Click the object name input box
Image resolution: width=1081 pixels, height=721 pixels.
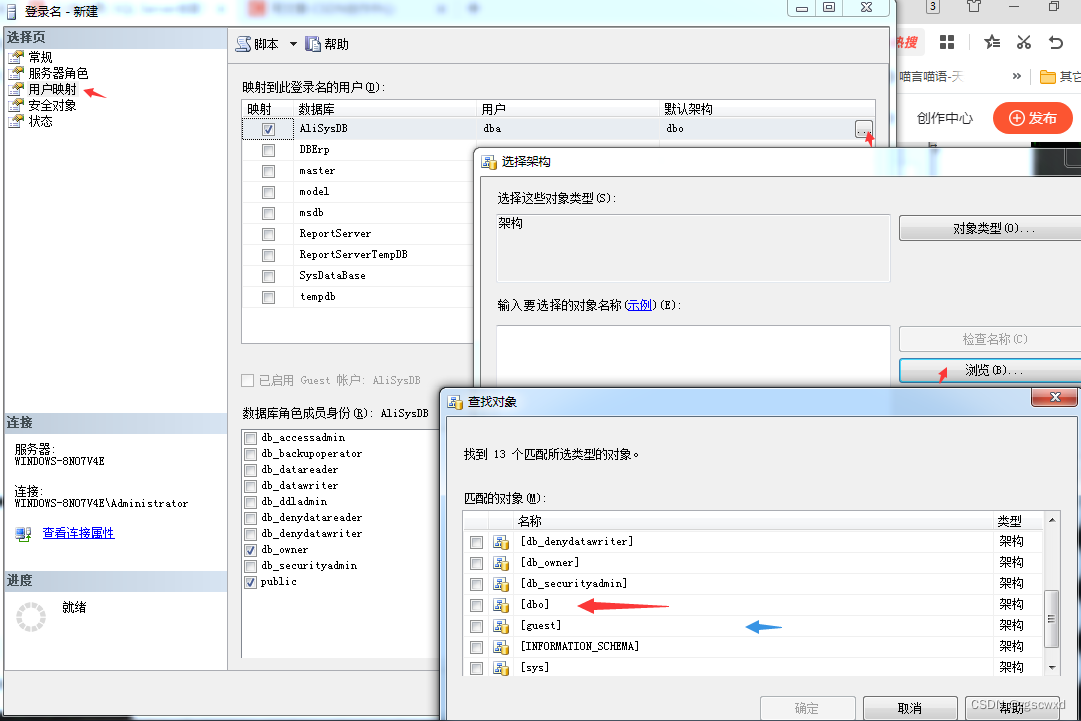tap(693, 356)
